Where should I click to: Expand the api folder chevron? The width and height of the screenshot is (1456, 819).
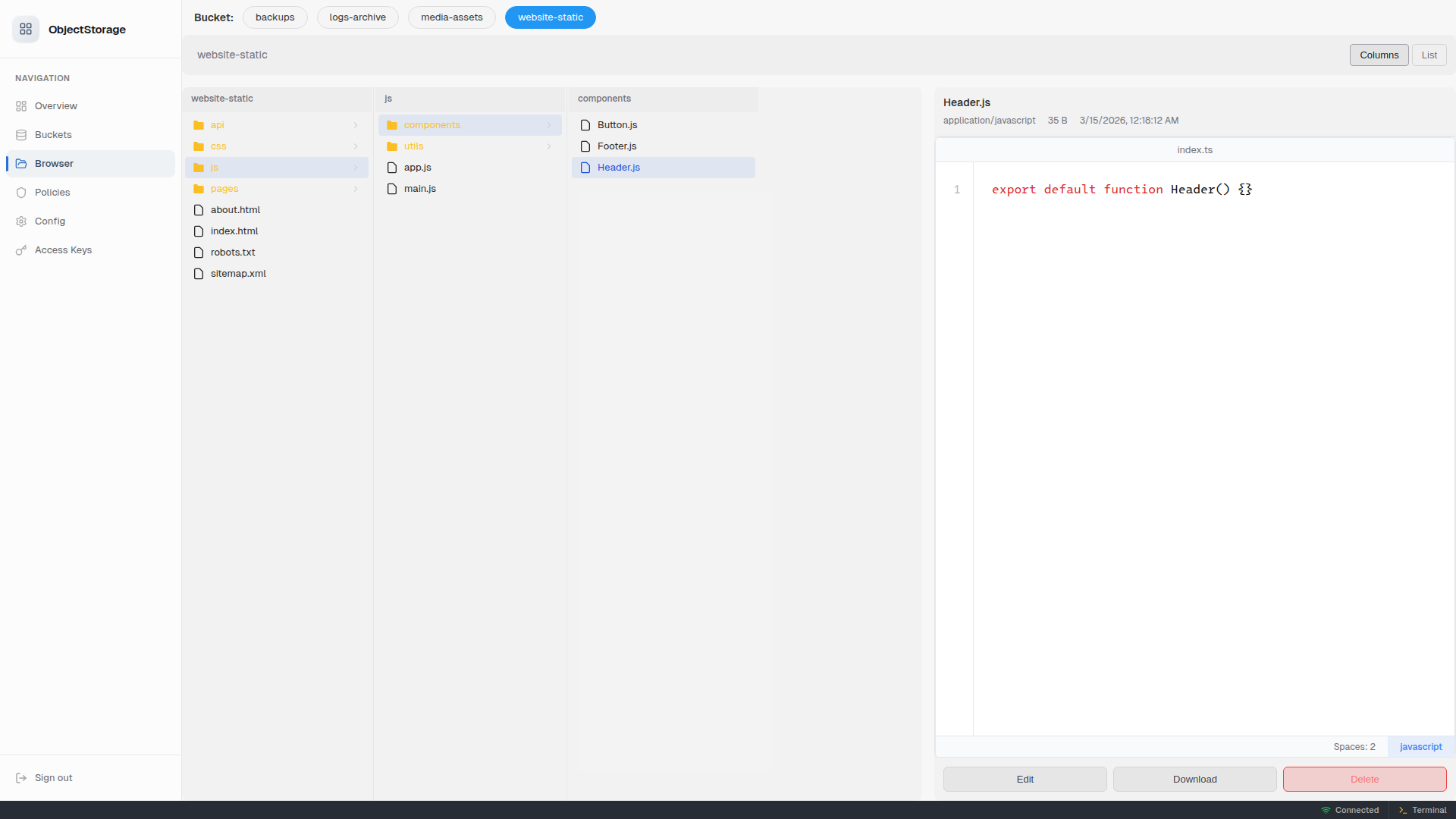[x=356, y=125]
